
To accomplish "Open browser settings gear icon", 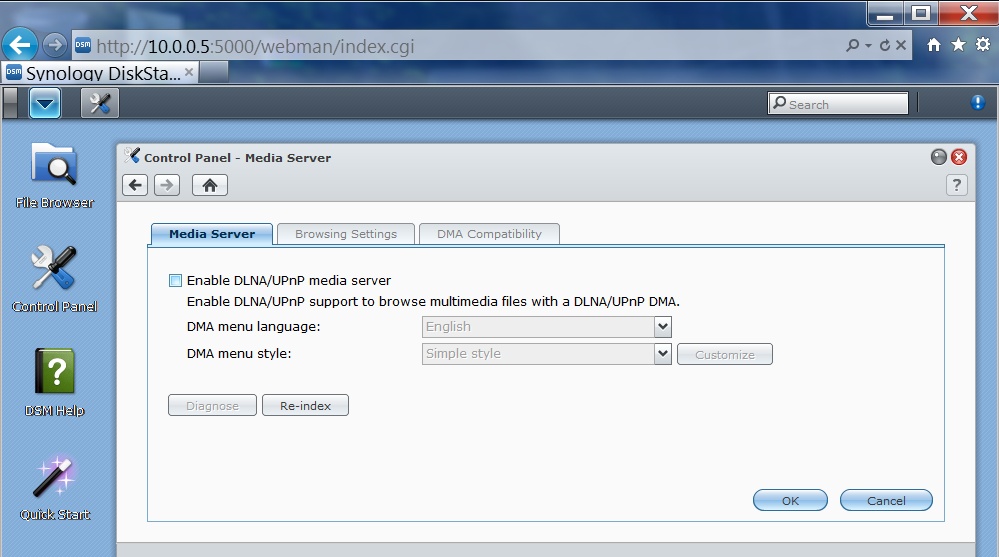I will (x=983, y=45).
